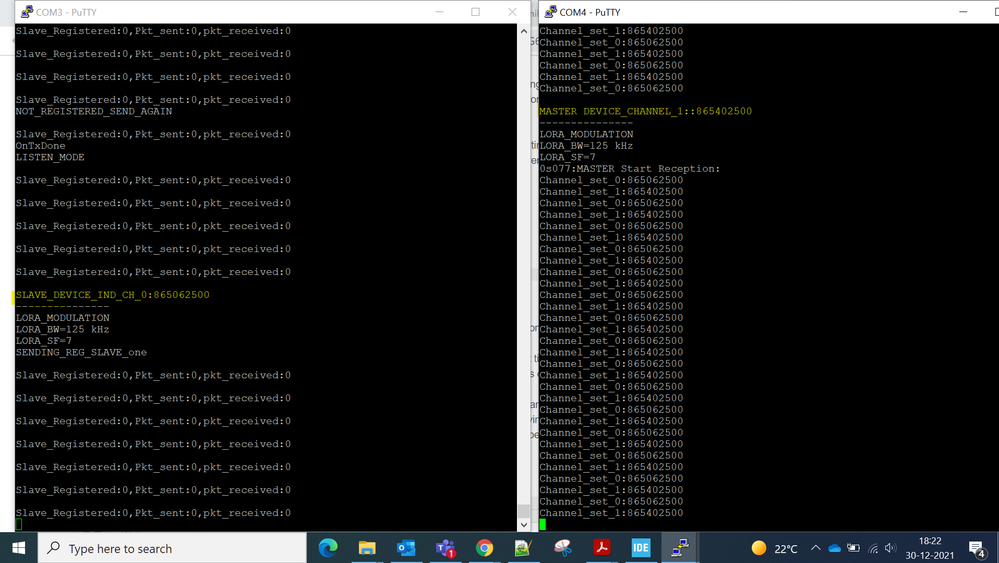Viewport: 999px width, 563px height.
Task: Click the COM3 PuTTY window icon
Action: coord(27,11)
